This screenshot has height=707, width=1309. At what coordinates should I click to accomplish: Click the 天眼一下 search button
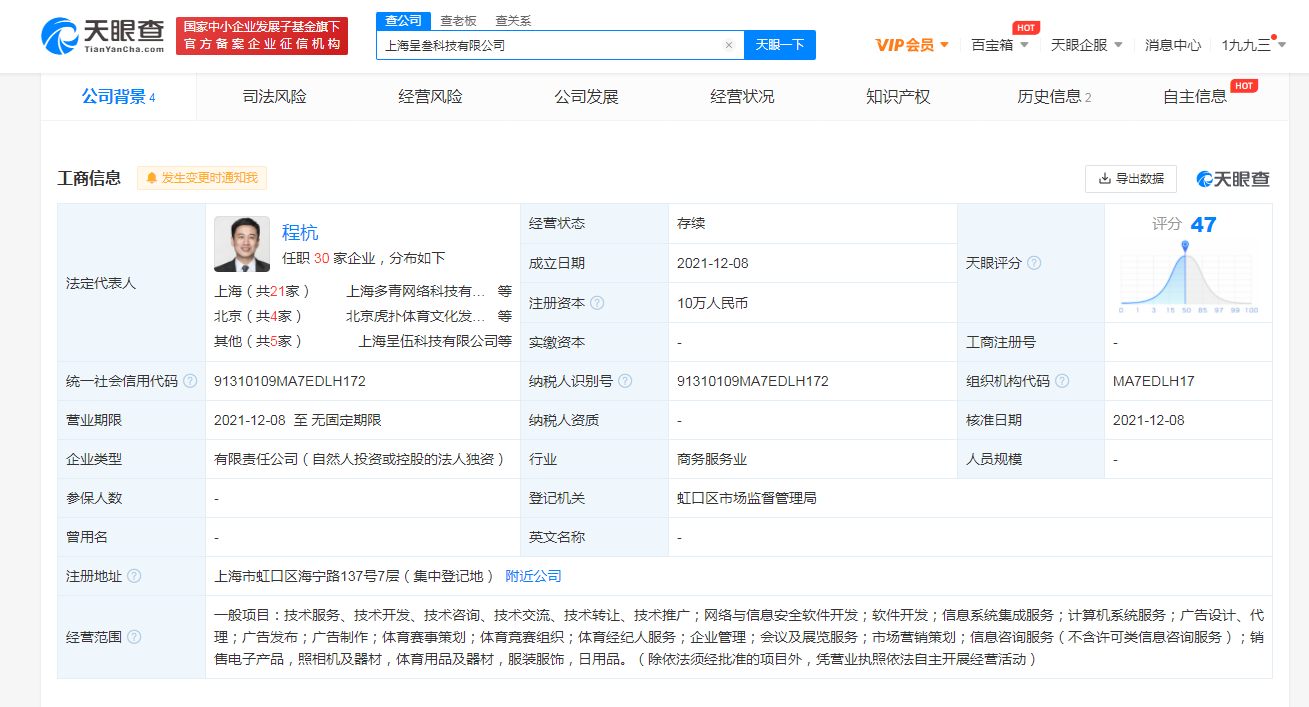(x=780, y=45)
